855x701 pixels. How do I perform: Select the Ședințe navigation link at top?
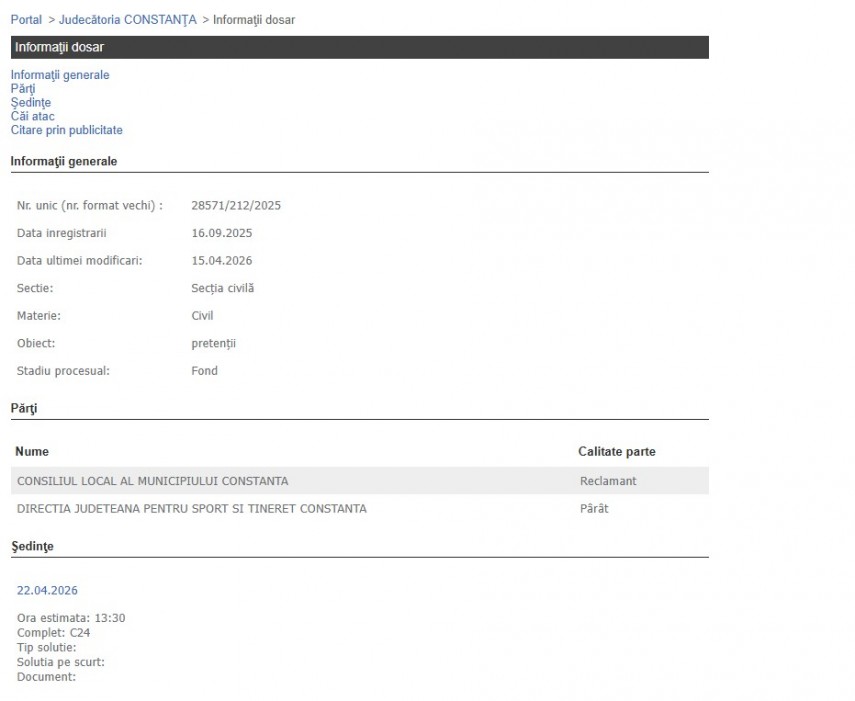pos(31,103)
